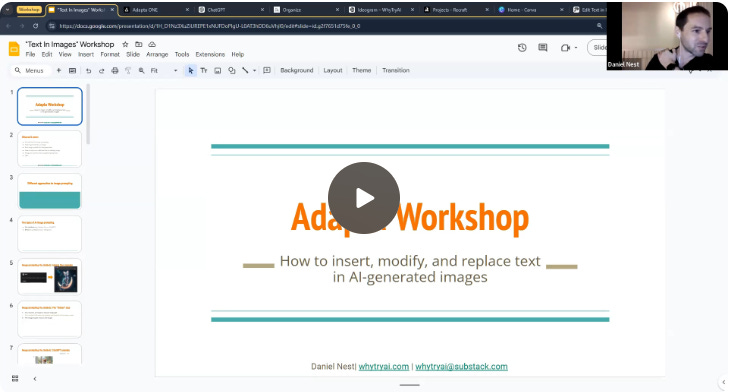
Task: Click the Layout button
Action: 333,71
